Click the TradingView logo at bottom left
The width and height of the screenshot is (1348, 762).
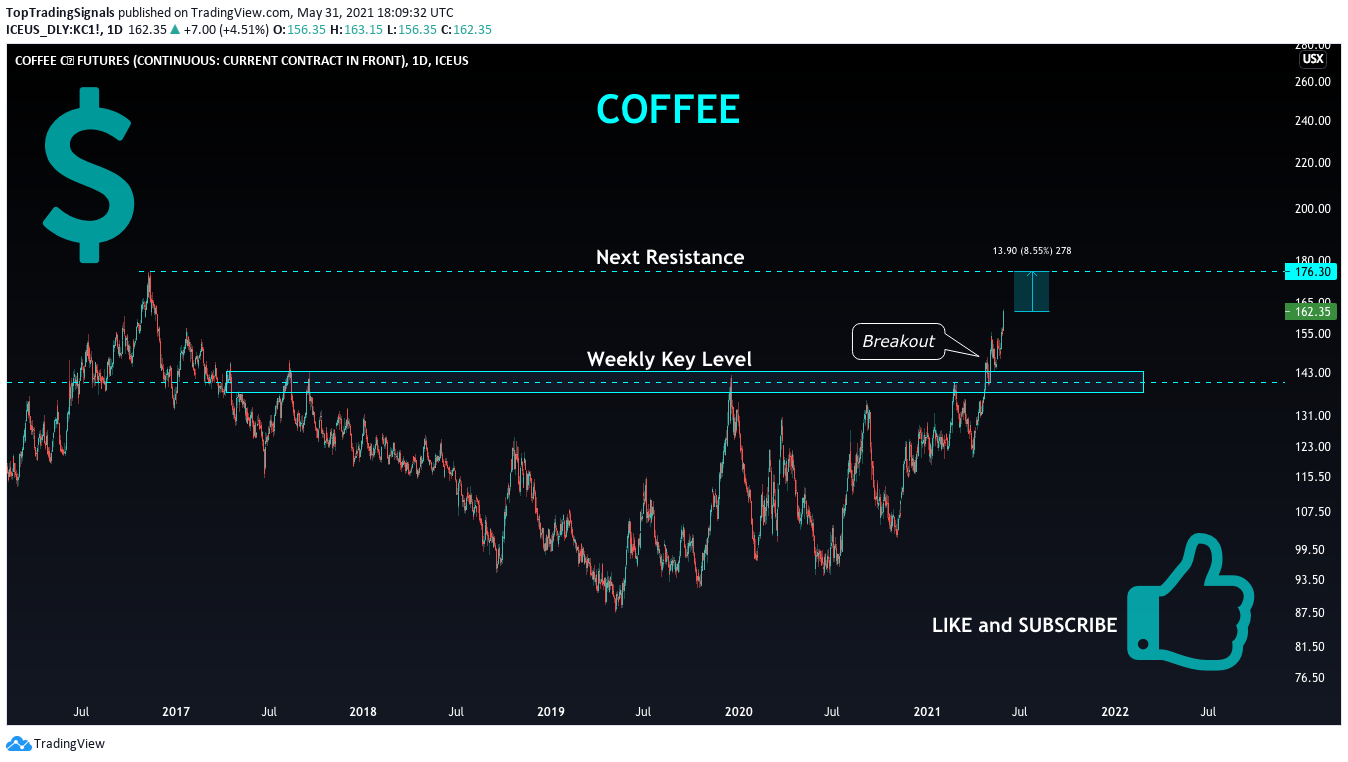point(56,744)
